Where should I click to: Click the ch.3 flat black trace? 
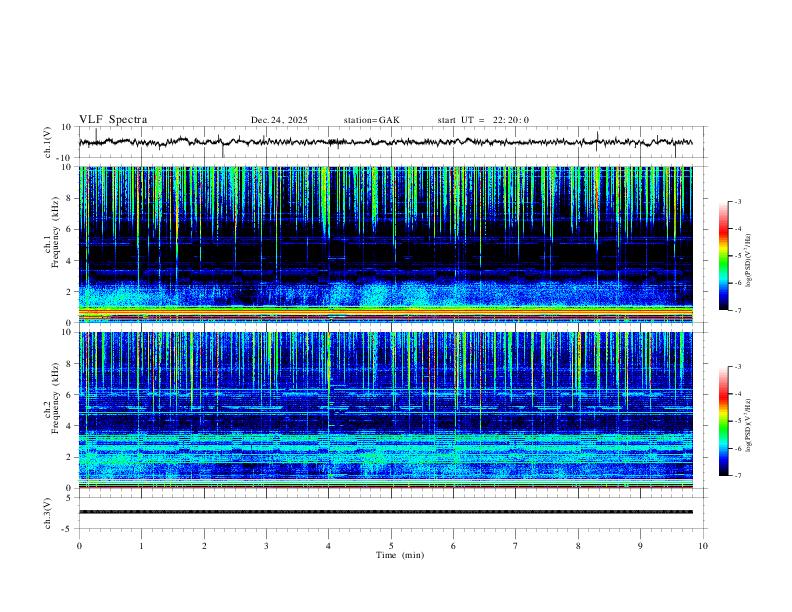pos(386,512)
